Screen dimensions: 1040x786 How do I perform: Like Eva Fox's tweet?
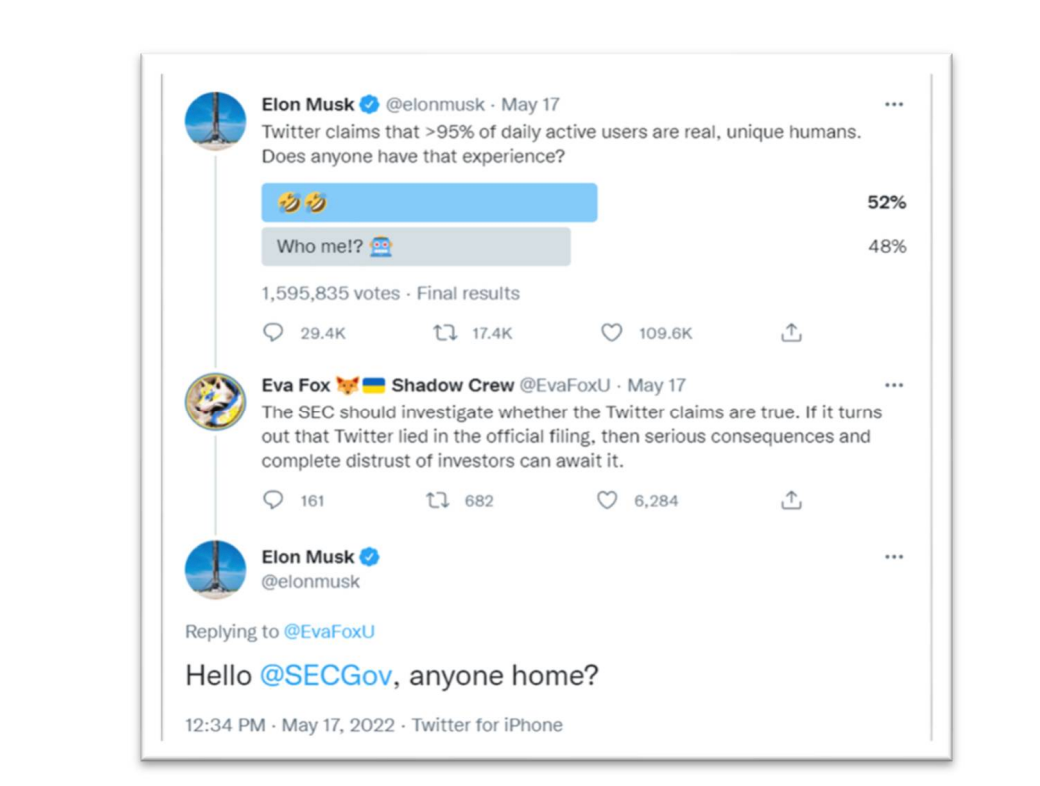(607, 500)
